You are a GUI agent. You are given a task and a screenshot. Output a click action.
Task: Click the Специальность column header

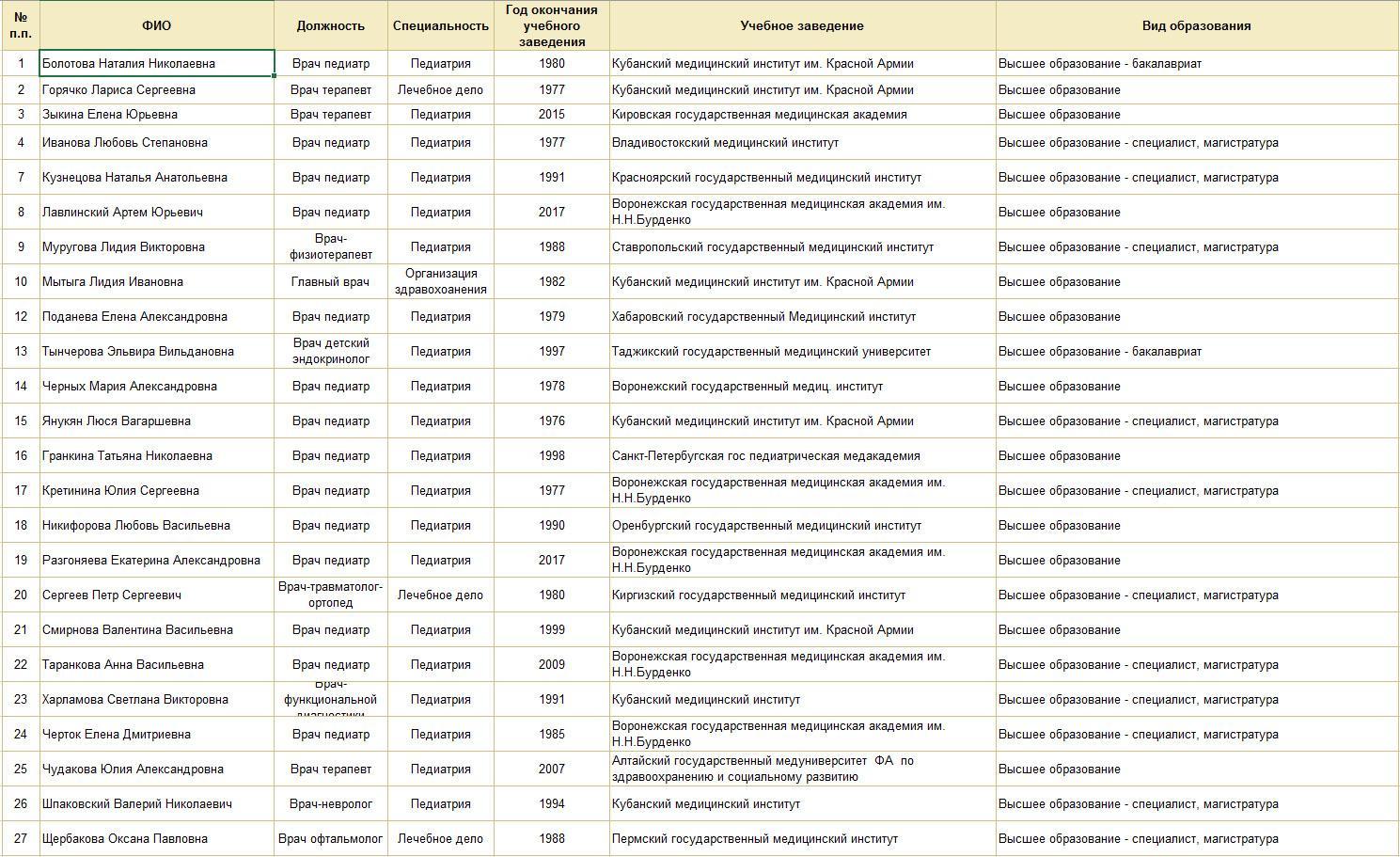[441, 25]
